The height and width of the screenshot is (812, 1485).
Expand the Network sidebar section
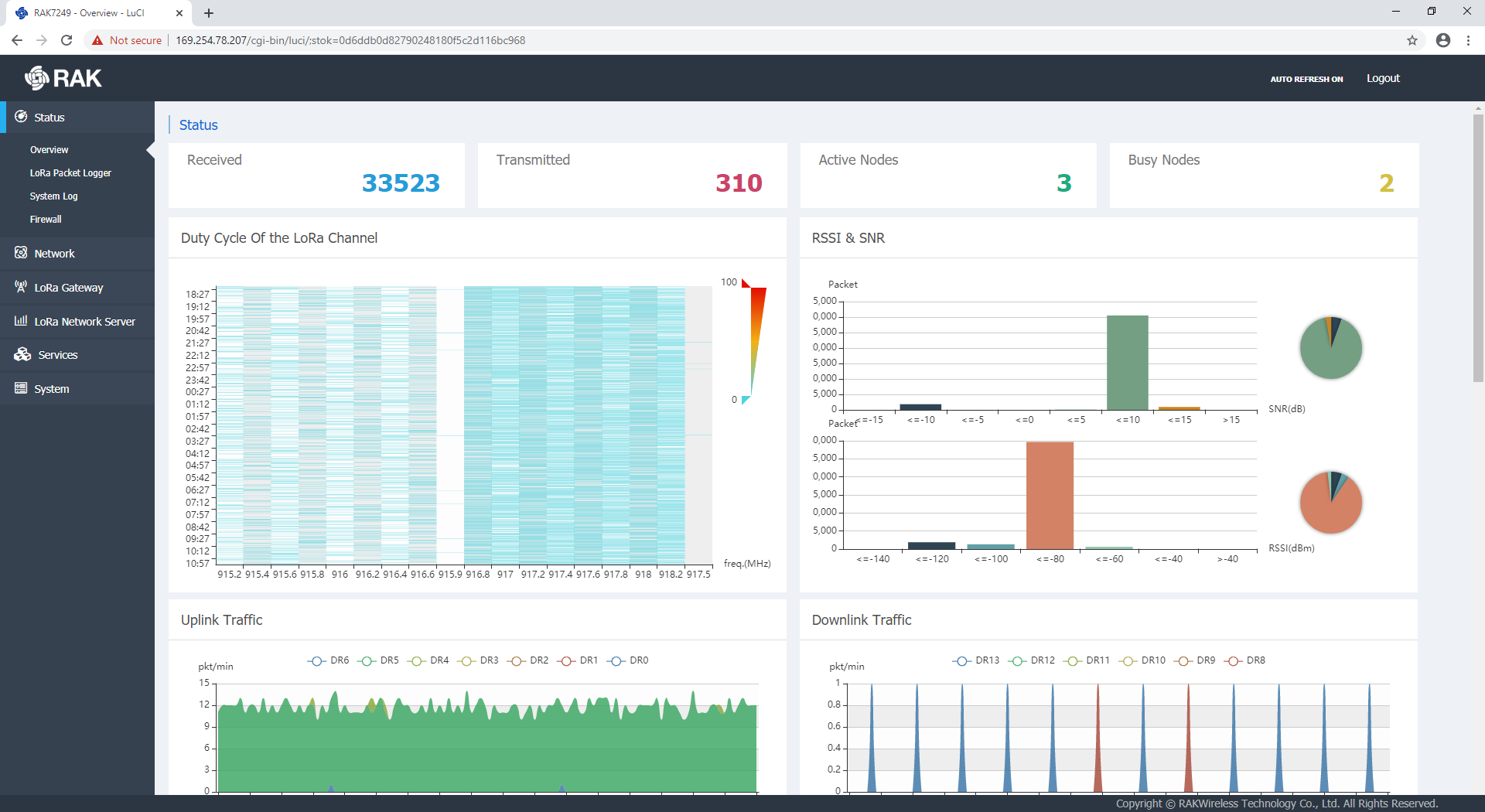point(54,254)
